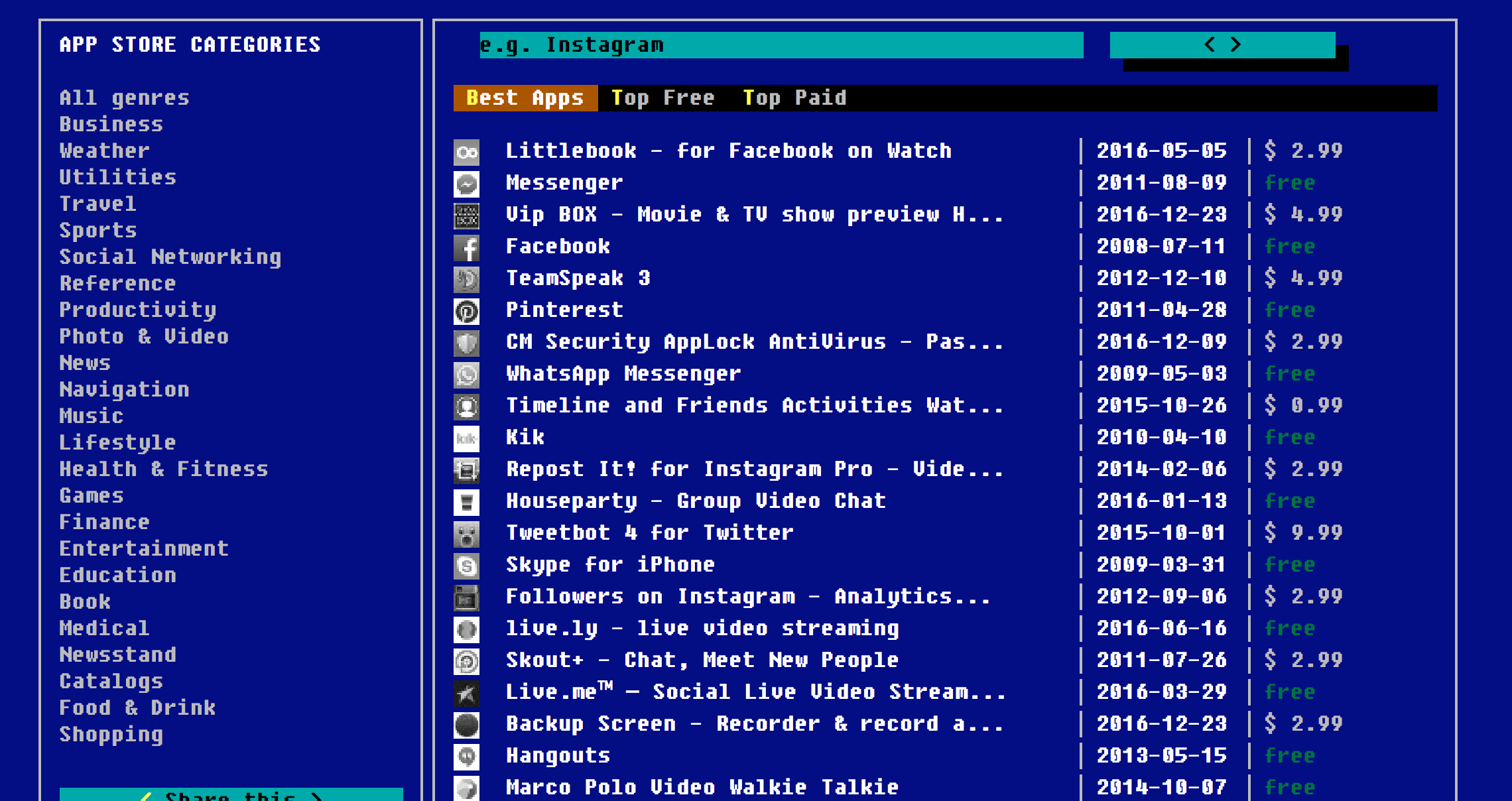Viewport: 1512px width, 801px height.
Task: Select the Best Apps tab
Action: [525, 98]
